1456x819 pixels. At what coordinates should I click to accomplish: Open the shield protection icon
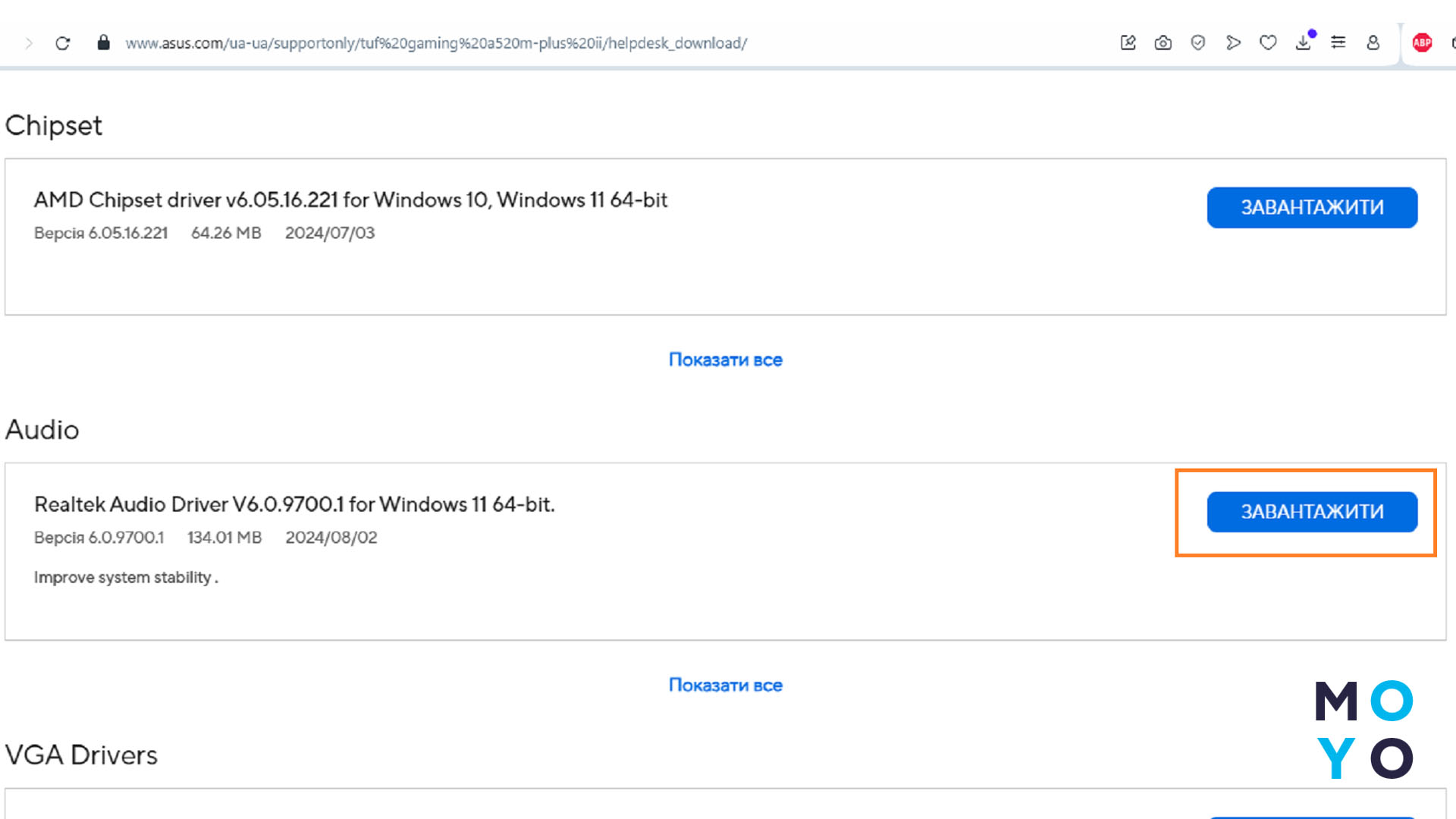pos(1198,42)
